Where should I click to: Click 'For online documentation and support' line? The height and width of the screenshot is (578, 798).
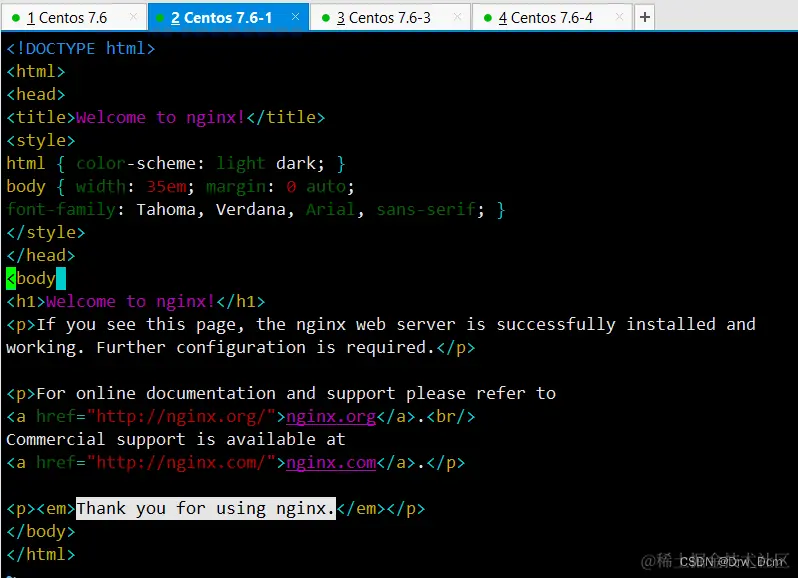click(x=281, y=393)
